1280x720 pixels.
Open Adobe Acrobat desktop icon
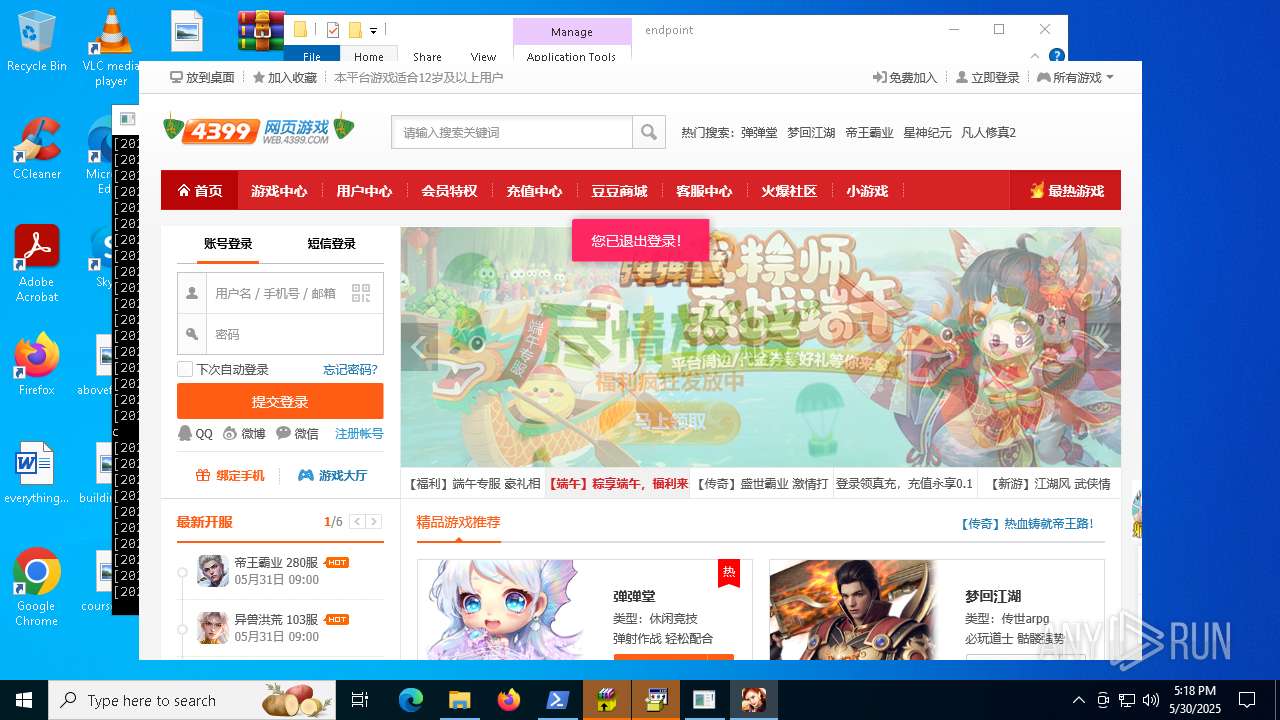pos(36,263)
